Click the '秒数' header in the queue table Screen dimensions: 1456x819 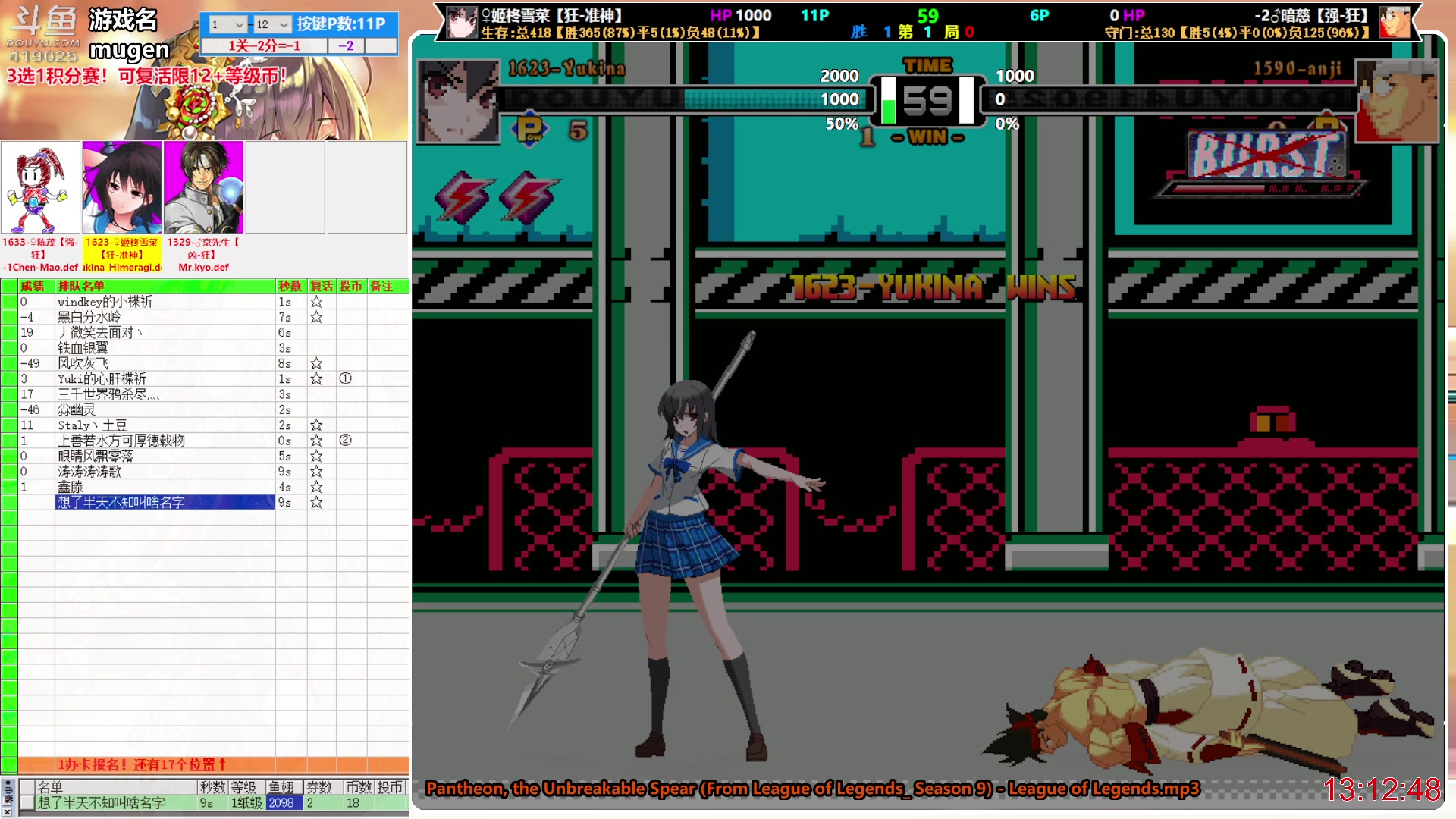point(290,286)
